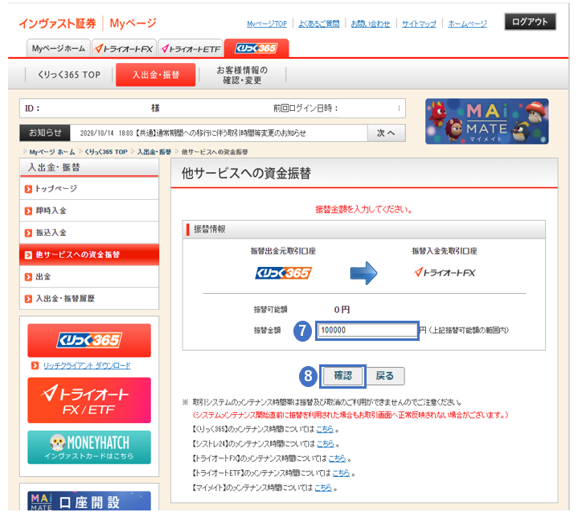The image size is (581, 515).
Task: Open こちら link for トライオートFX maintenance
Action: (x=337, y=458)
